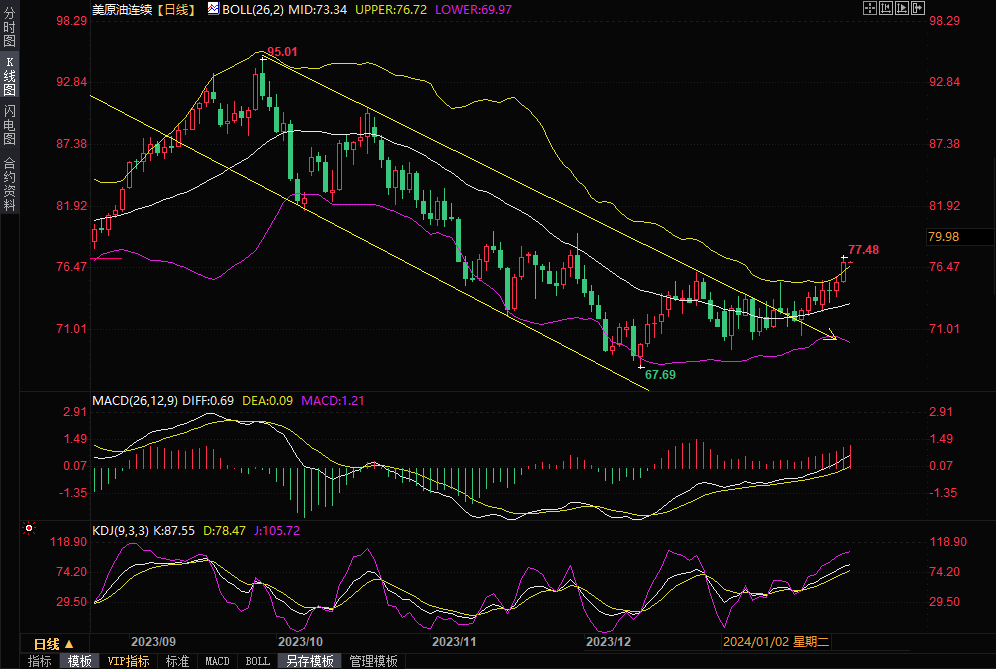Open the VIP指标 tab
The width and height of the screenshot is (996, 669).
pos(128,661)
